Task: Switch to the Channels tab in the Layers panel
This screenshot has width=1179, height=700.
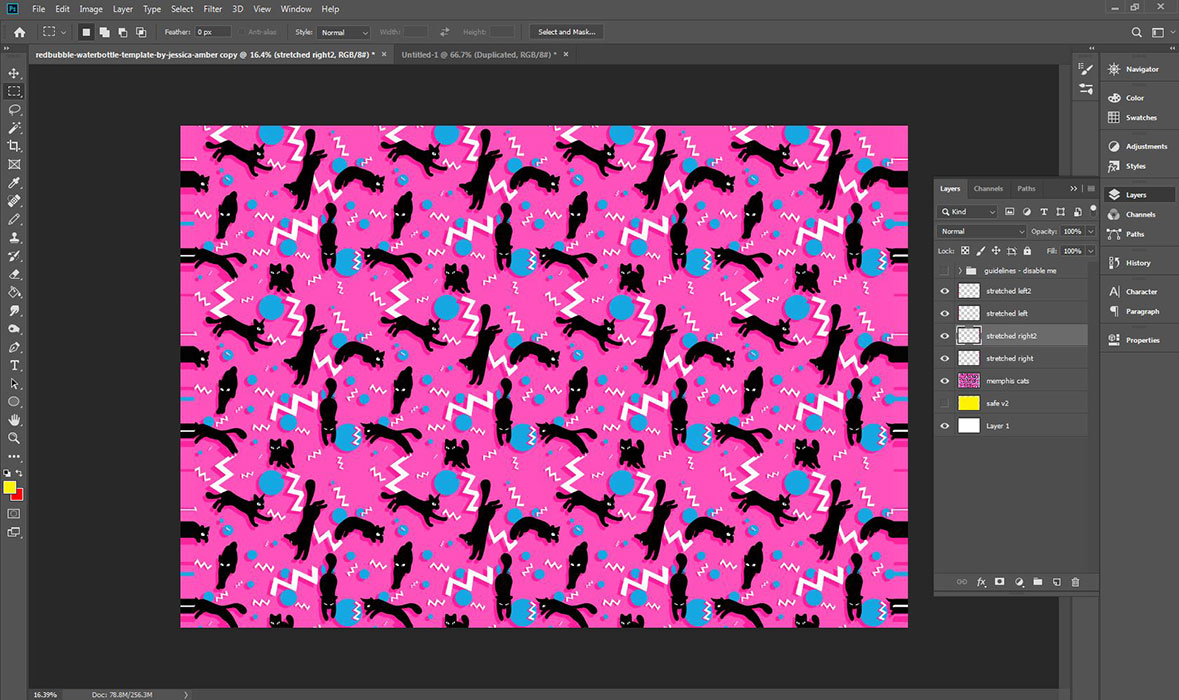Action: 988,189
